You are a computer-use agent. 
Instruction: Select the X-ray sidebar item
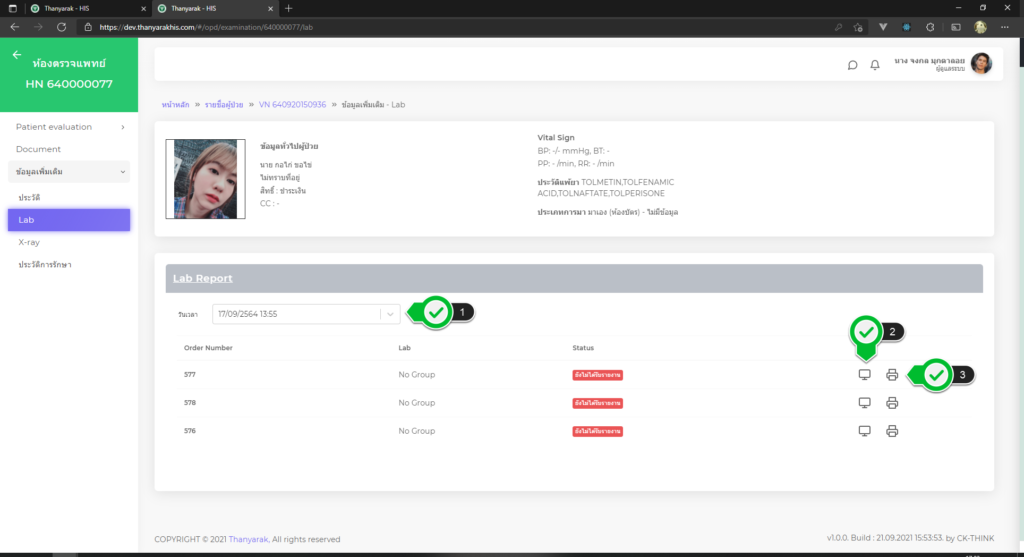29,242
